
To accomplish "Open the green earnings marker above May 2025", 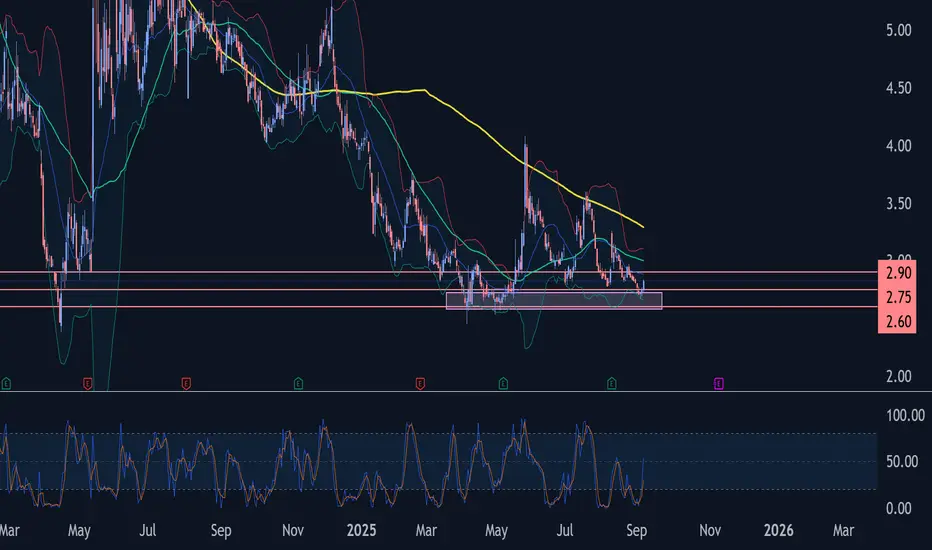I will pos(503,384).
